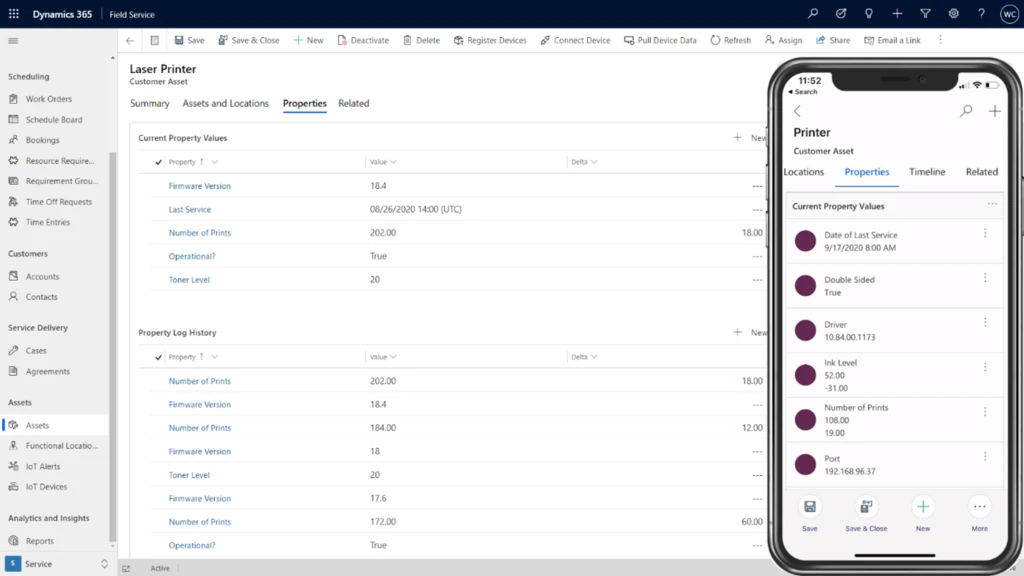The width and height of the screenshot is (1024, 576).
Task: Open the quick create plus icon
Action: pos(895,13)
